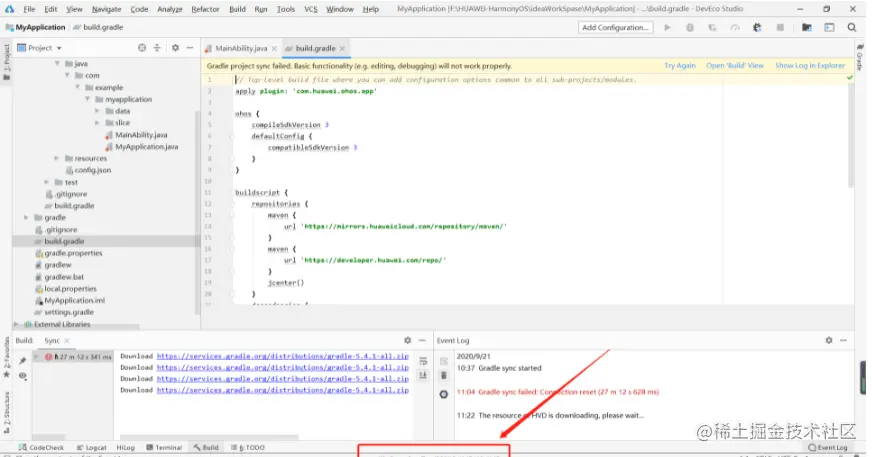This screenshot has height=457, width=872.
Task: Open the Logcat tool tab
Action: click(x=92, y=447)
